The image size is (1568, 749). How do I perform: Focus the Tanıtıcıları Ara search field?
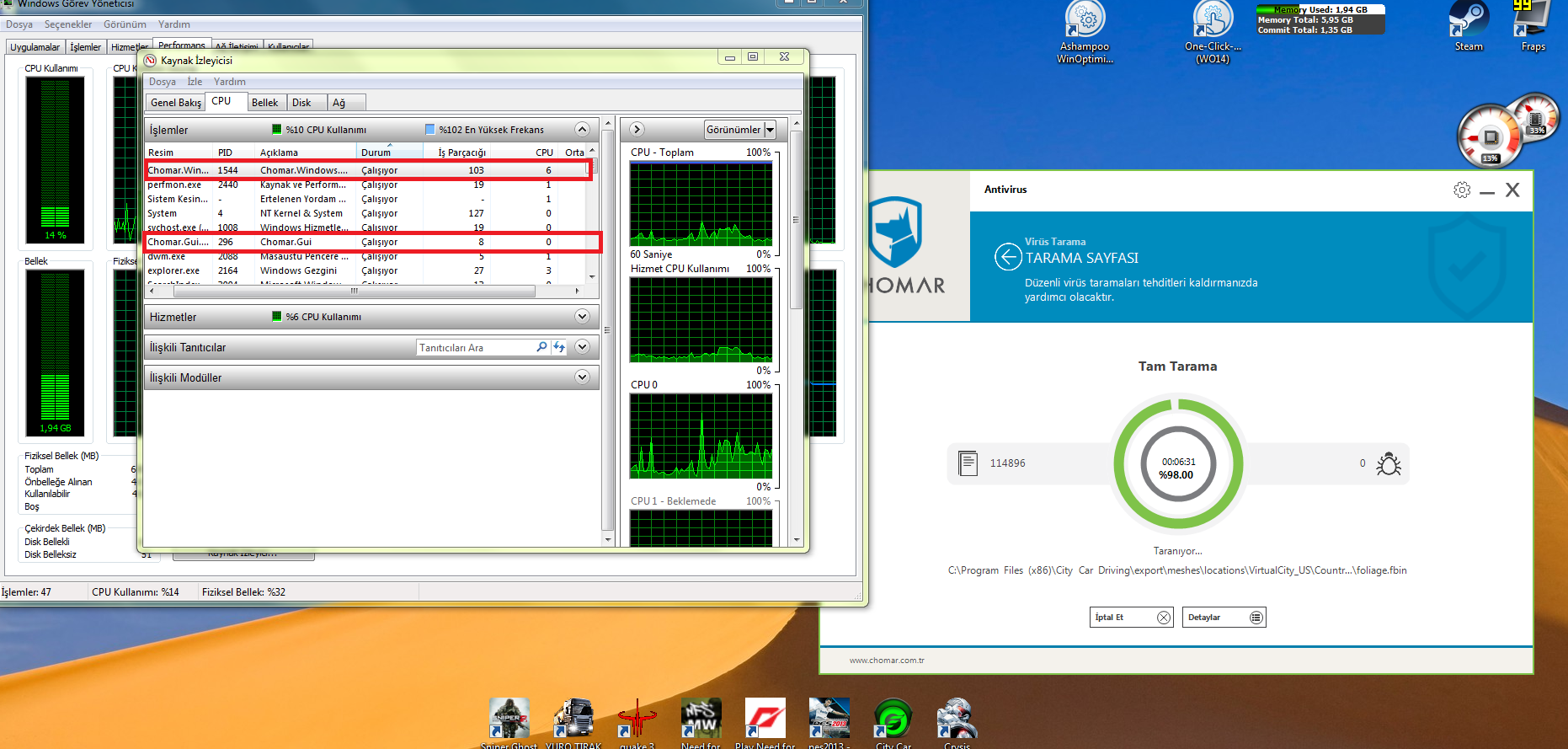click(476, 347)
